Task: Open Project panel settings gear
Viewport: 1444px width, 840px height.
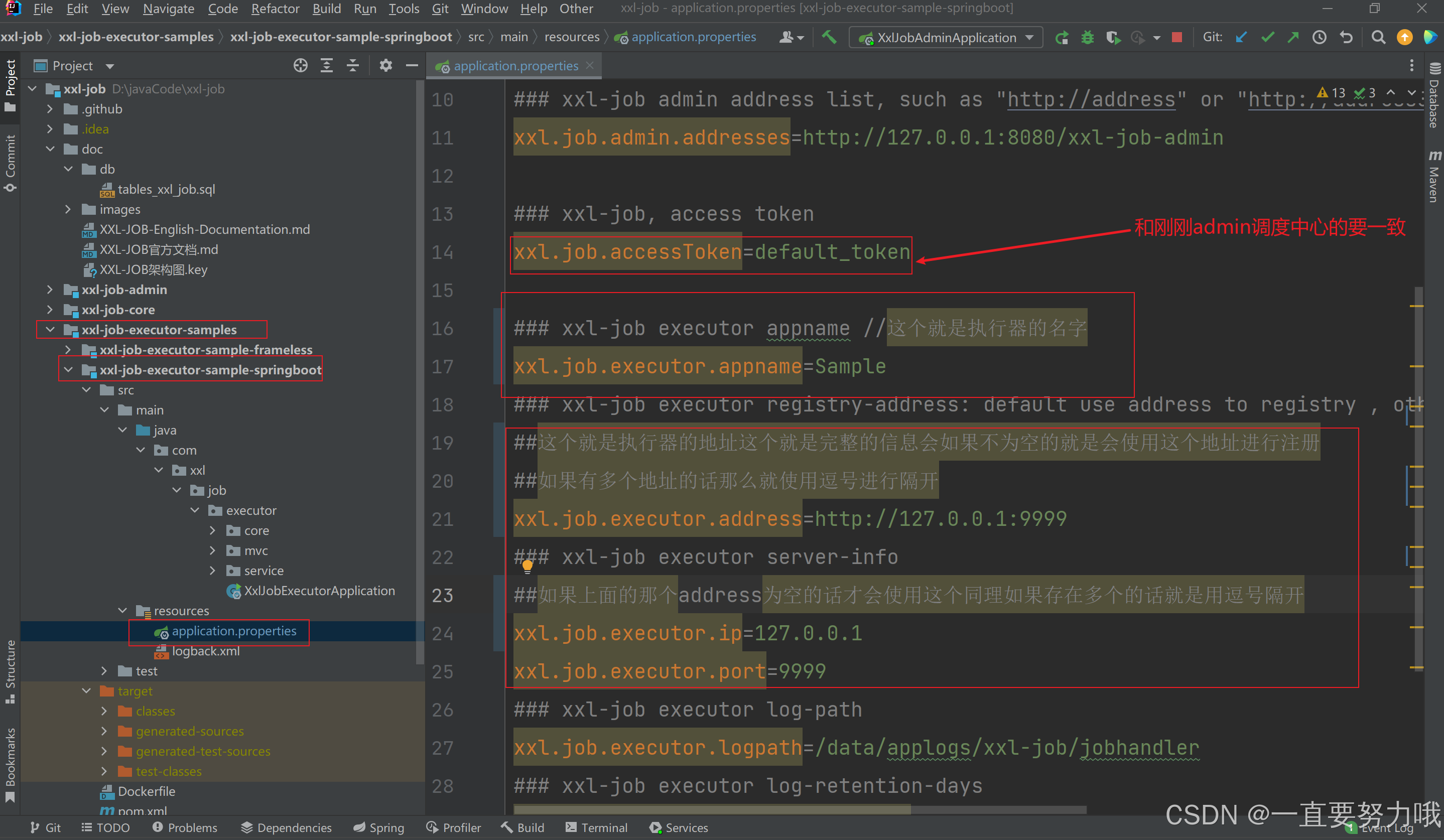Action: point(385,66)
